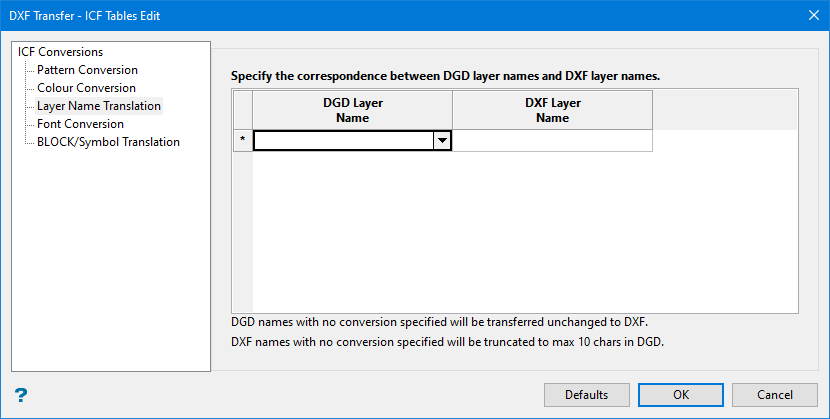Click inside the DGD Layer Name combo field

(343, 141)
